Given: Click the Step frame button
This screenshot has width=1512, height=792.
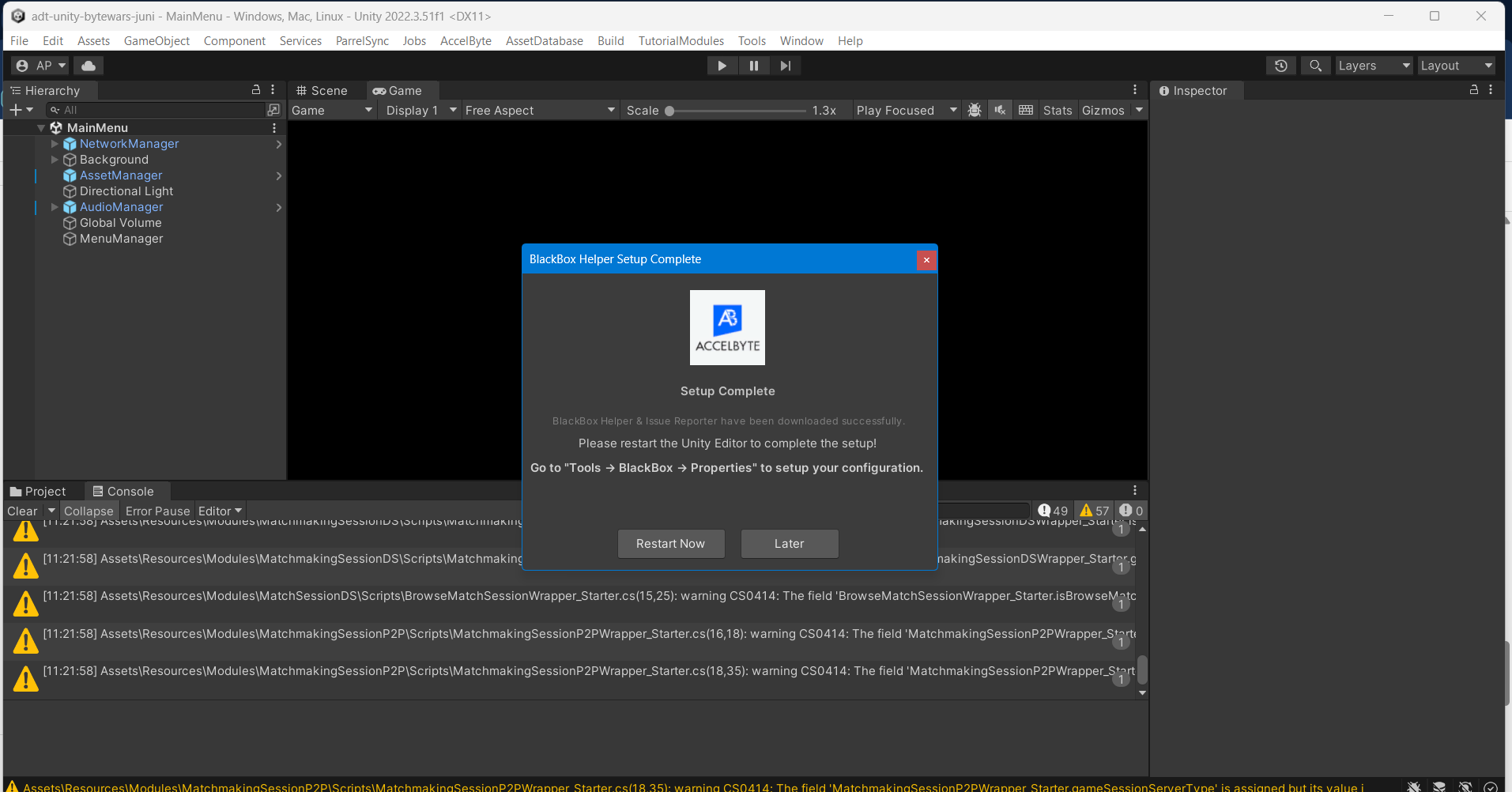Looking at the screenshot, I should coord(784,65).
